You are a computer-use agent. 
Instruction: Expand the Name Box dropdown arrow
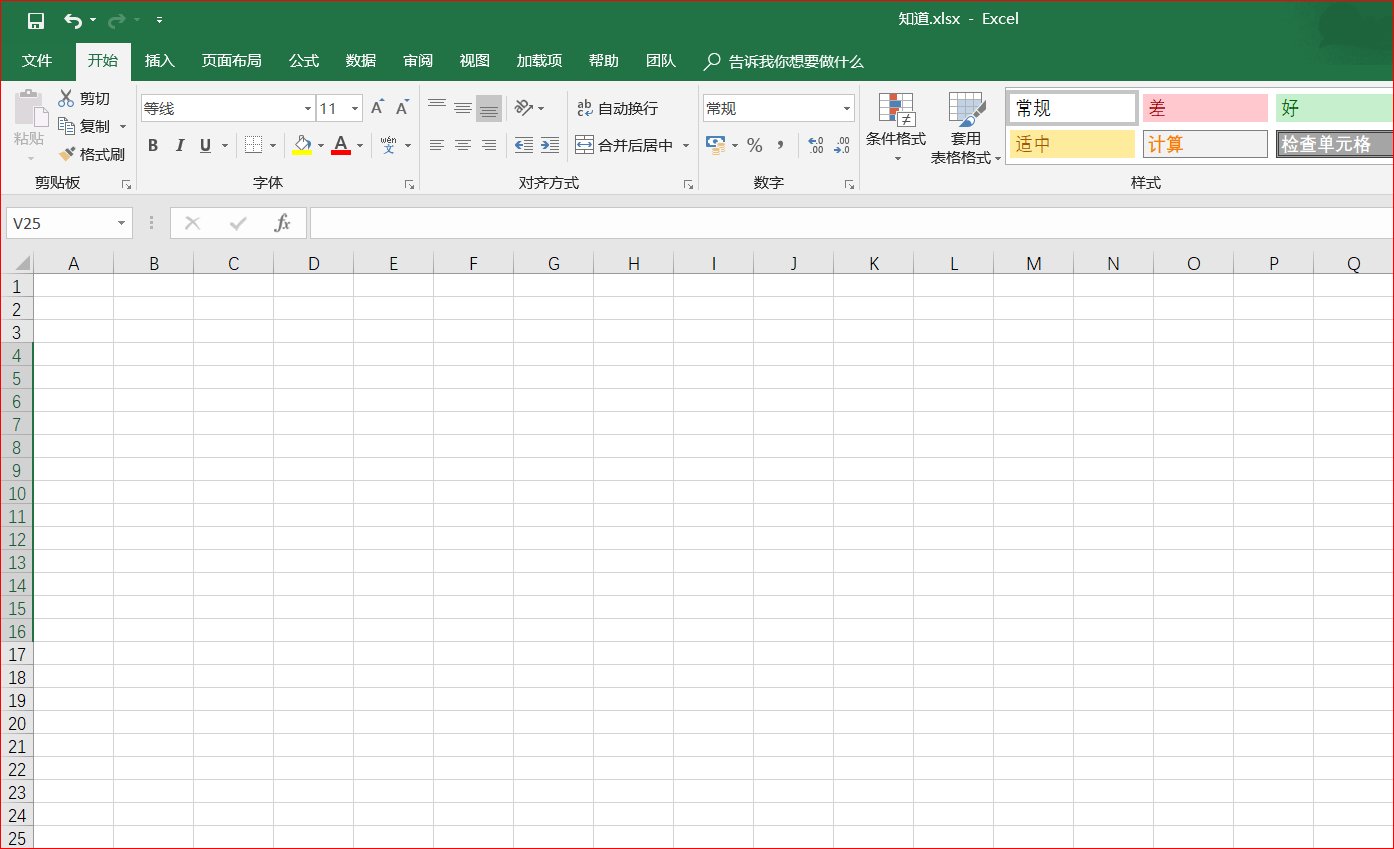point(121,223)
